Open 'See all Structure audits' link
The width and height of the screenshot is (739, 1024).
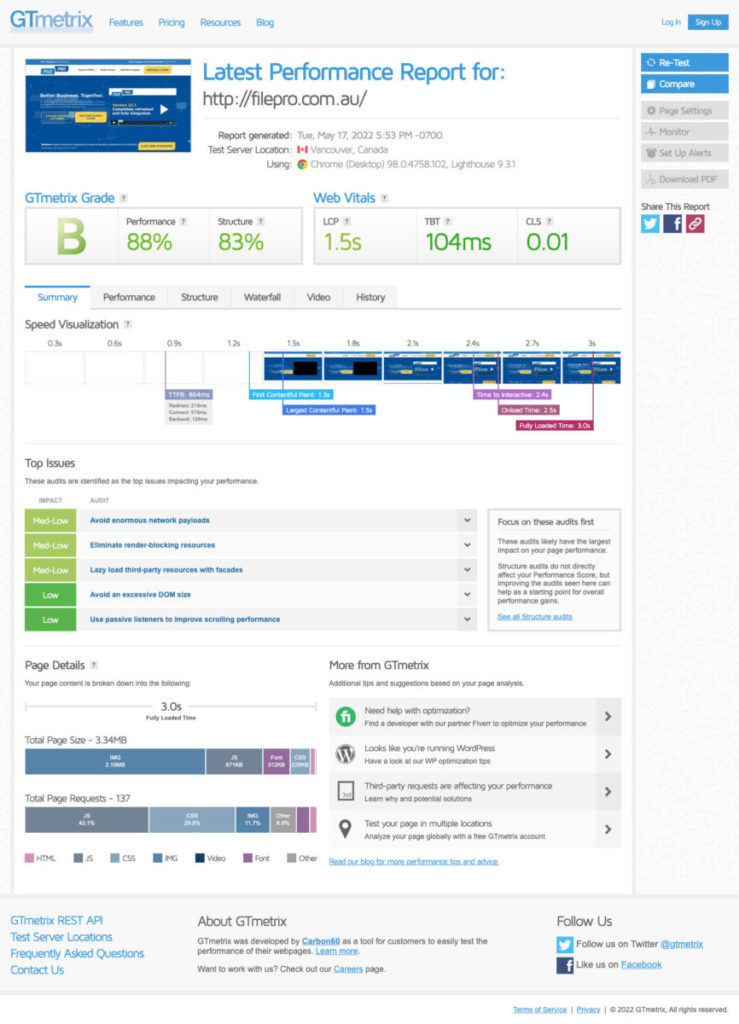535,616
